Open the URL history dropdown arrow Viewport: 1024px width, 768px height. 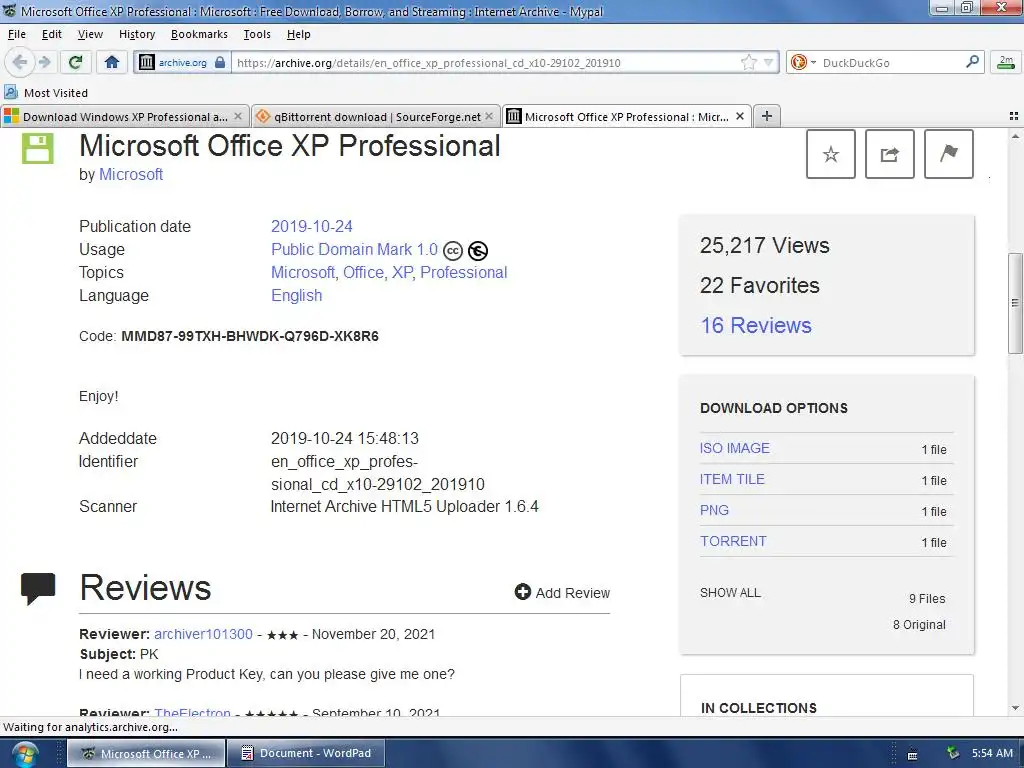(769, 63)
